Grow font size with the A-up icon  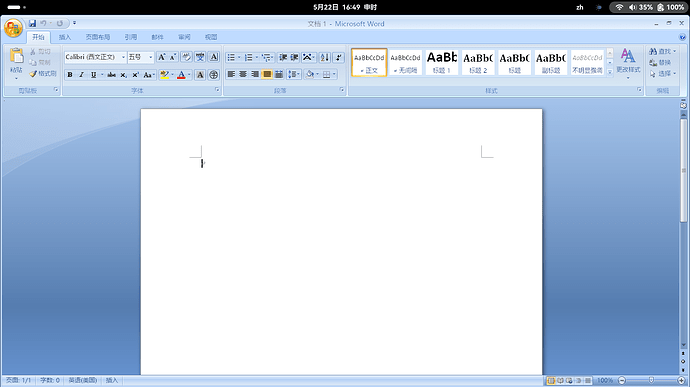click(161, 57)
